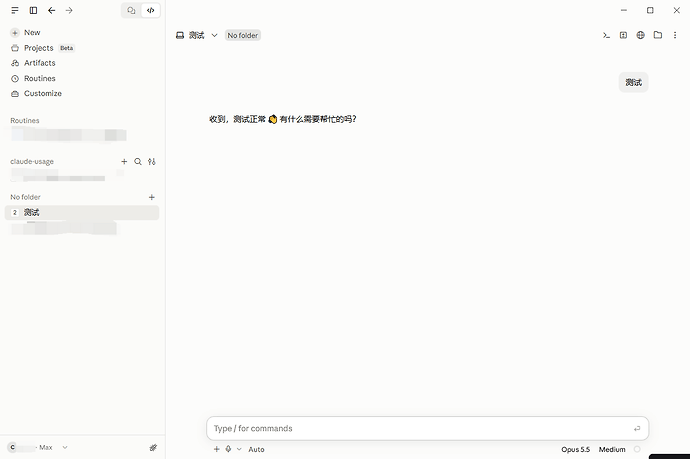The height and width of the screenshot is (459, 690).
Task: Toggle the sidebar panel icon
Action: [33, 11]
